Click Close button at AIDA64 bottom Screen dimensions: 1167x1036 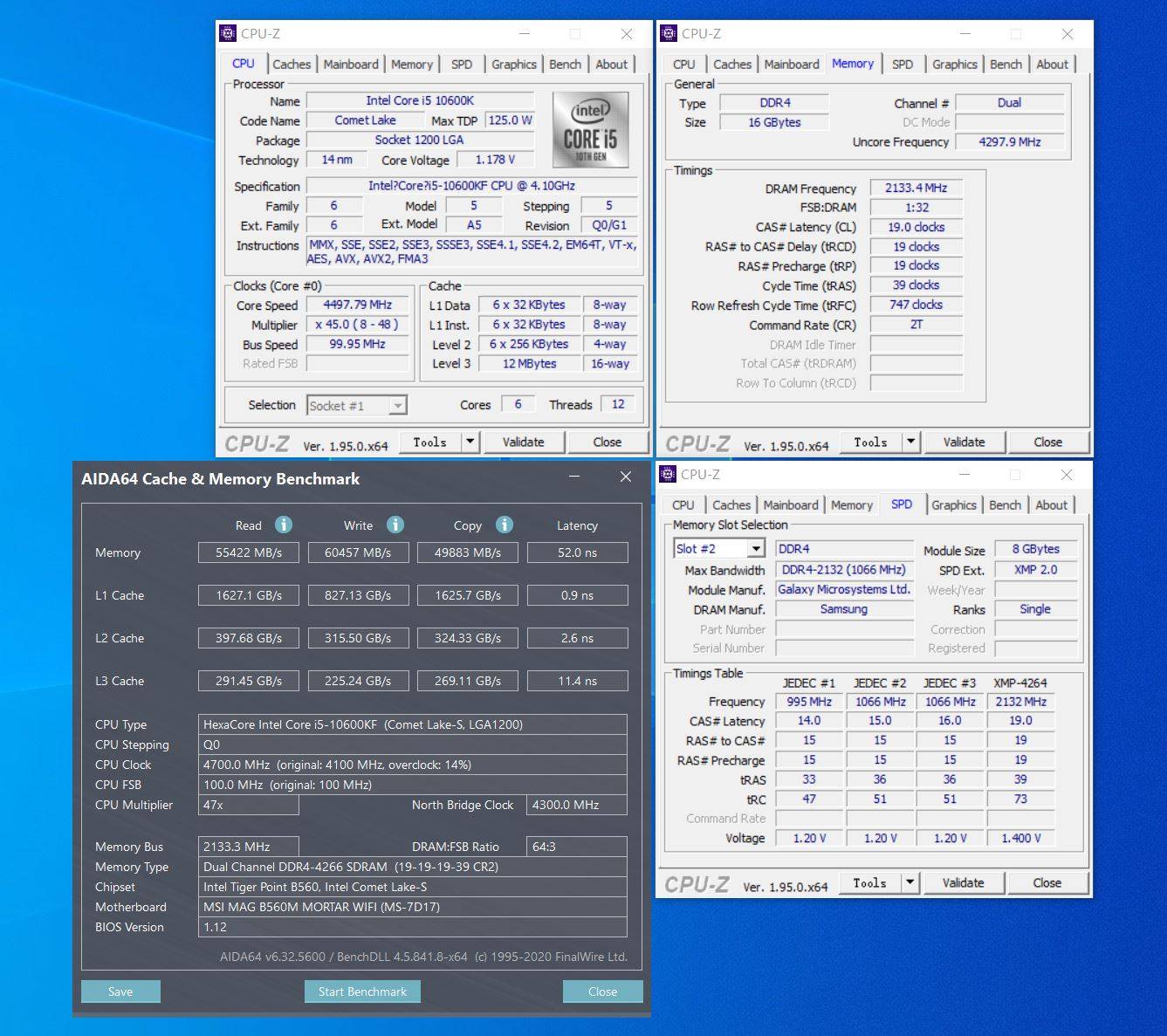pyautogui.click(x=602, y=991)
